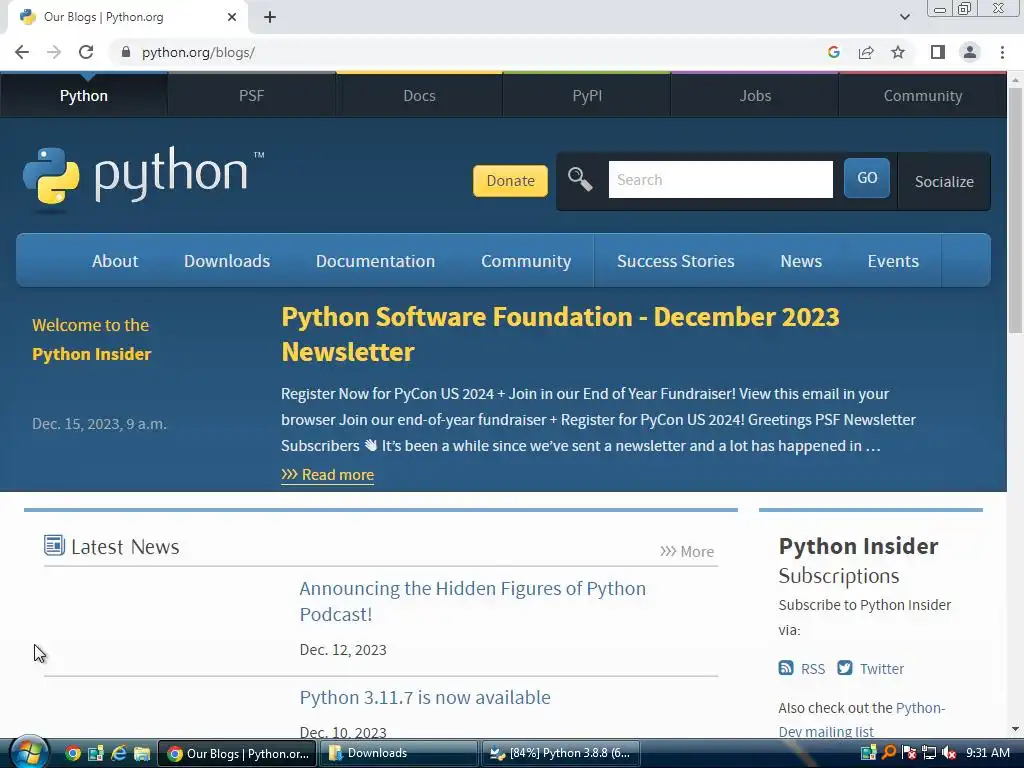Click the RSS feed icon
Viewport: 1024px width, 768px height.
tap(786, 668)
